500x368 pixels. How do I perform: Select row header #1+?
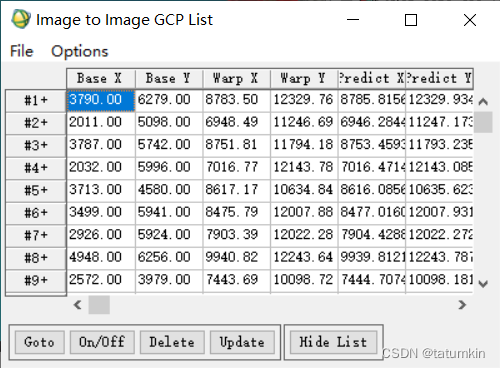pos(36,100)
